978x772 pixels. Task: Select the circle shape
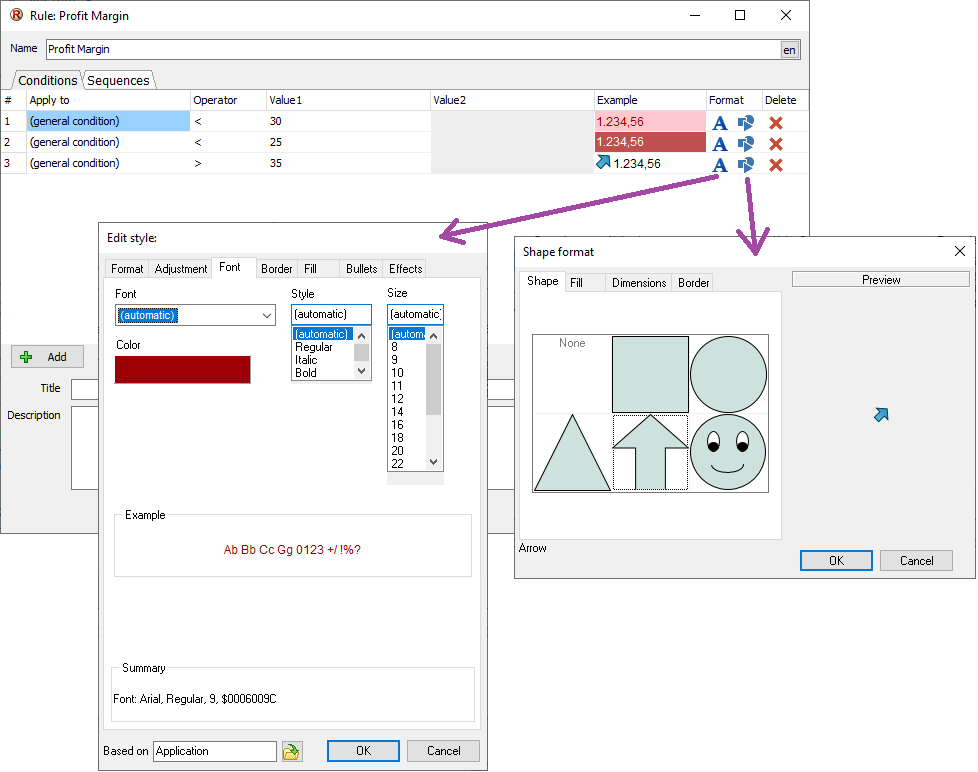[x=729, y=374]
